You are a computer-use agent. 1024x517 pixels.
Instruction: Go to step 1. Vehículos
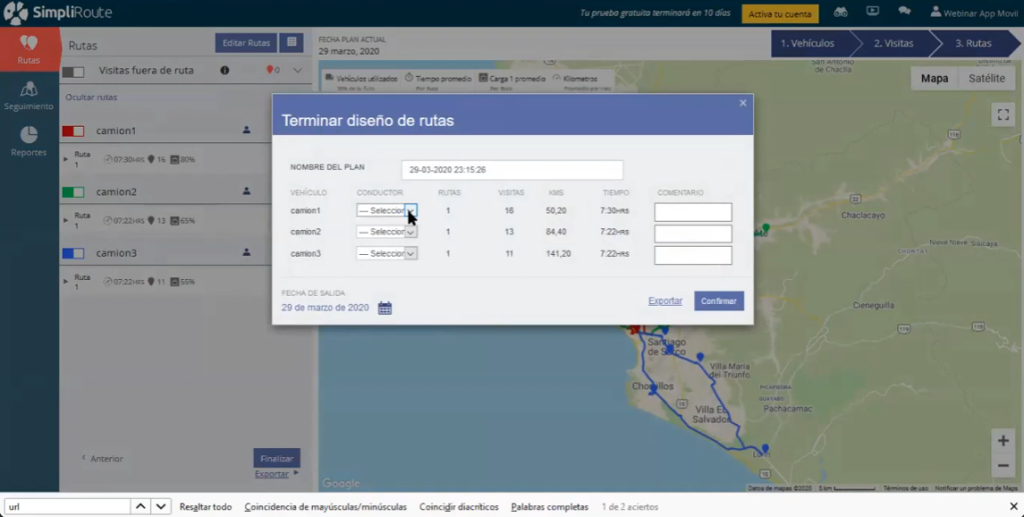pos(808,43)
